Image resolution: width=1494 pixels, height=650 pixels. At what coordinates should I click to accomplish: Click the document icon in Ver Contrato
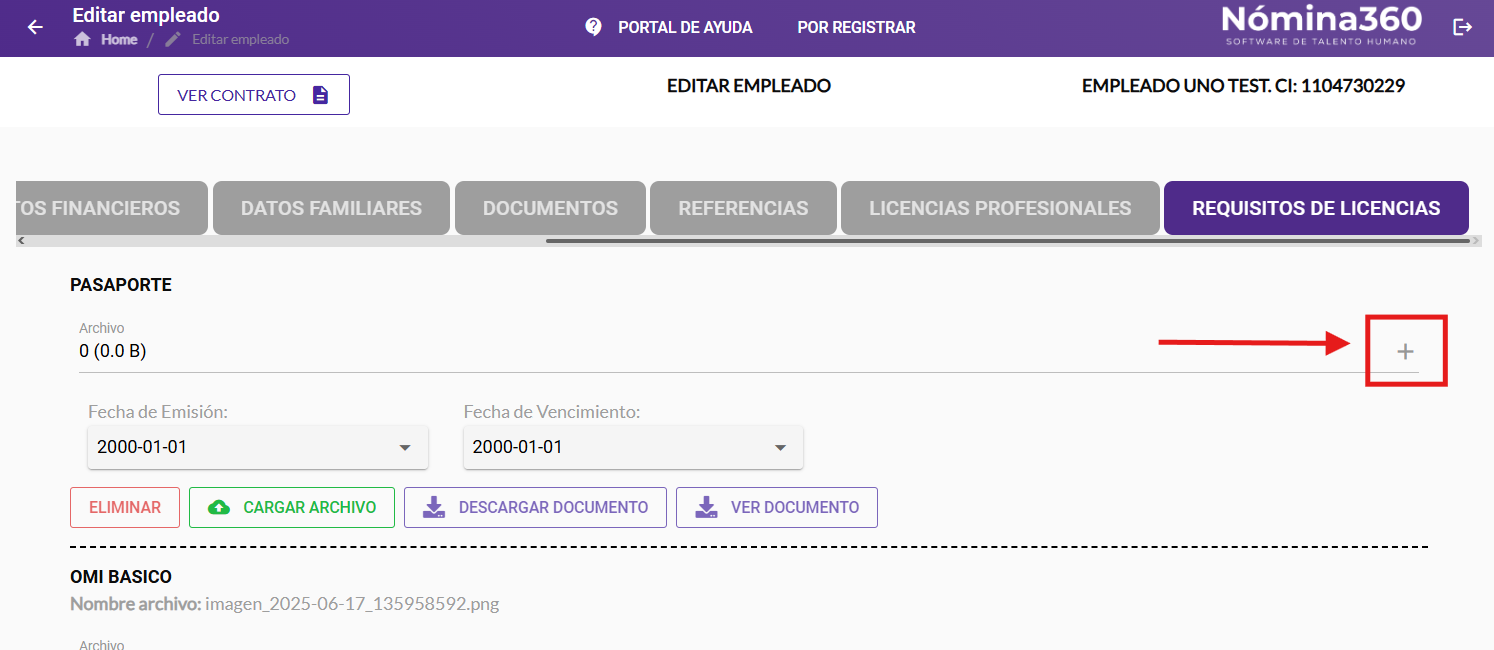[320, 95]
